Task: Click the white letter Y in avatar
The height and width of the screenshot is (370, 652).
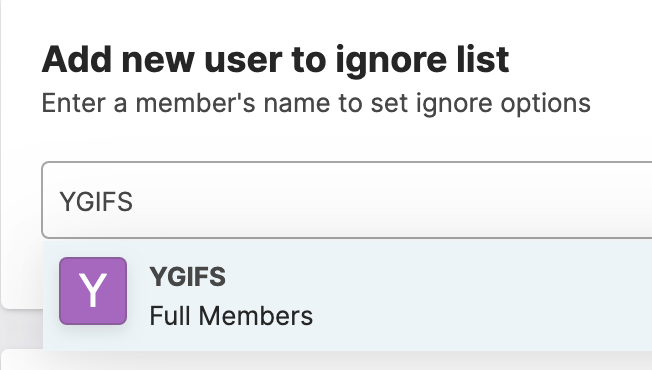Action: click(93, 291)
